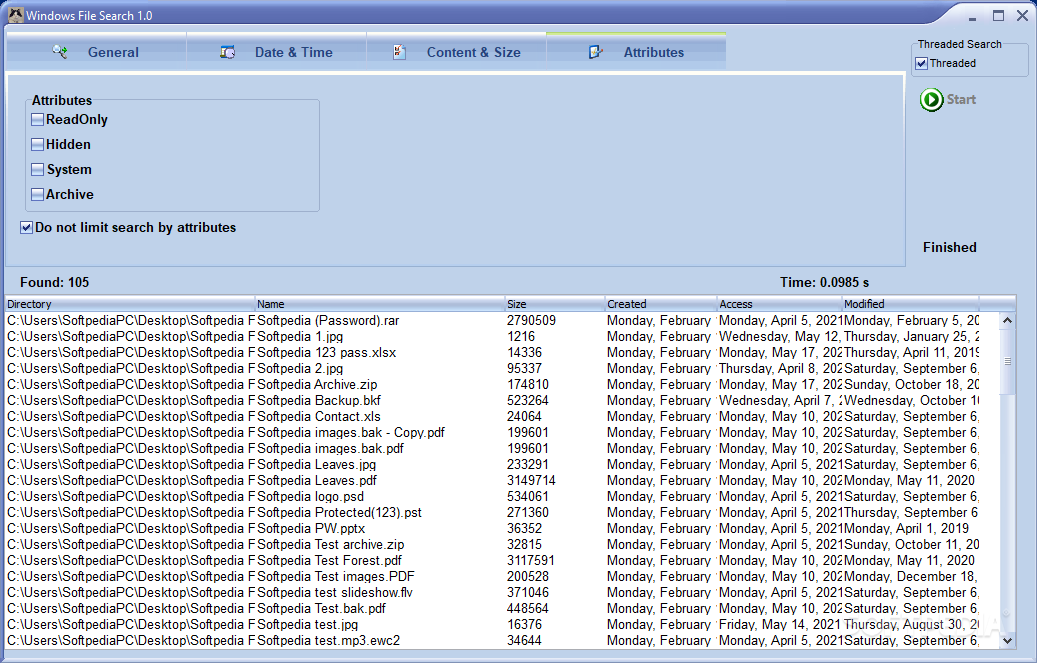Open the General tab

pos(97,52)
